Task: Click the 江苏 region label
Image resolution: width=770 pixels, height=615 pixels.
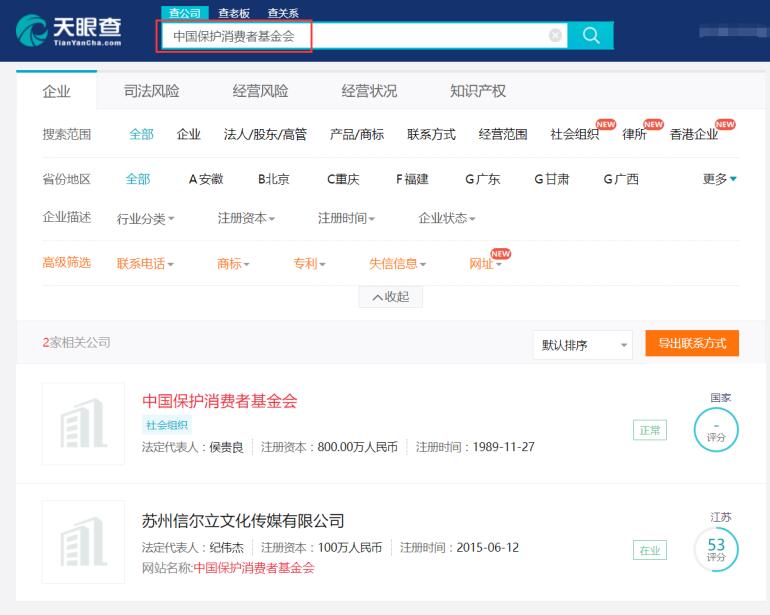Action: 720,517
